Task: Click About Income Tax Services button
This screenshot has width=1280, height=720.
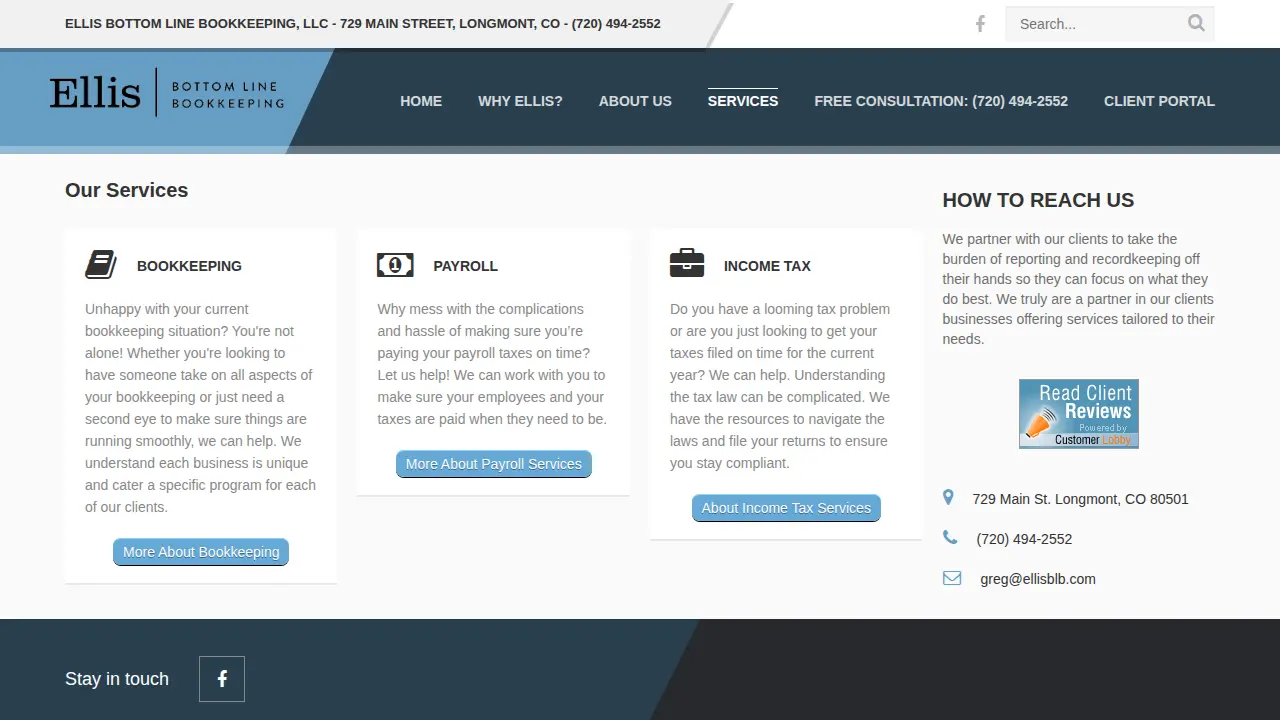Action: coord(786,508)
